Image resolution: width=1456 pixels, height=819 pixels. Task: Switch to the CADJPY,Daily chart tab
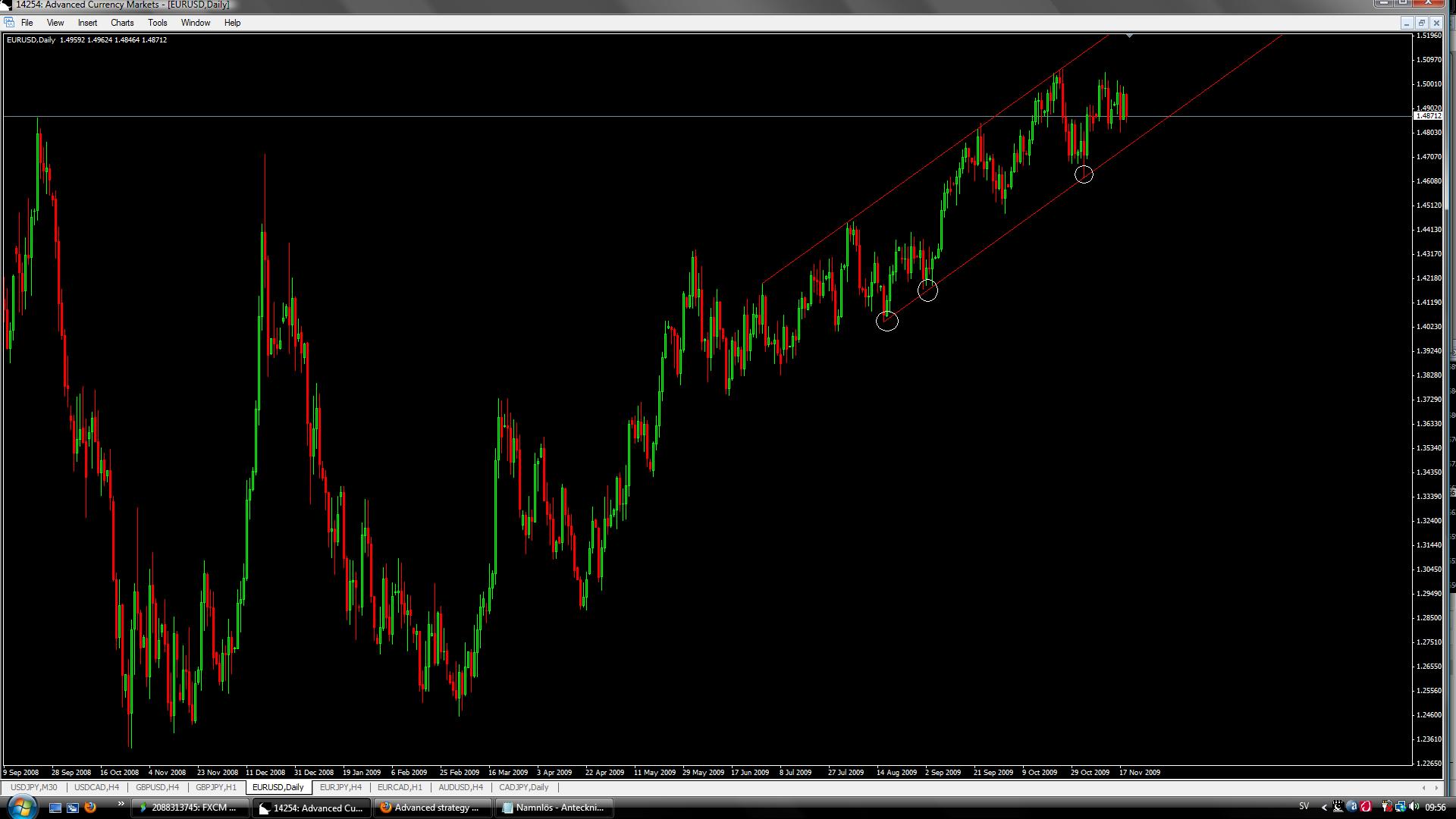[x=523, y=787]
